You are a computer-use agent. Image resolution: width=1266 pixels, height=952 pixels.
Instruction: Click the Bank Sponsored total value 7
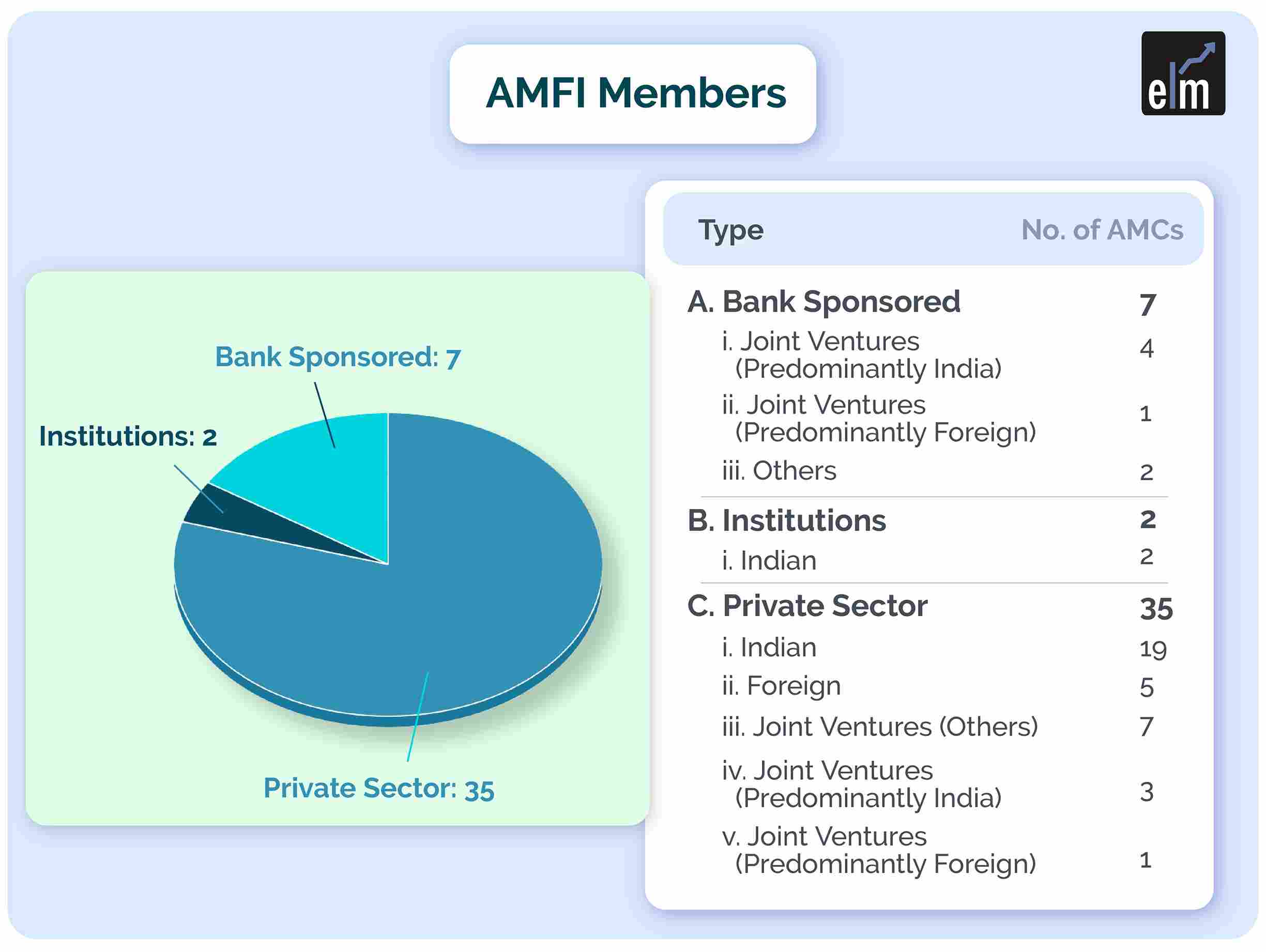pyautogui.click(x=1148, y=305)
